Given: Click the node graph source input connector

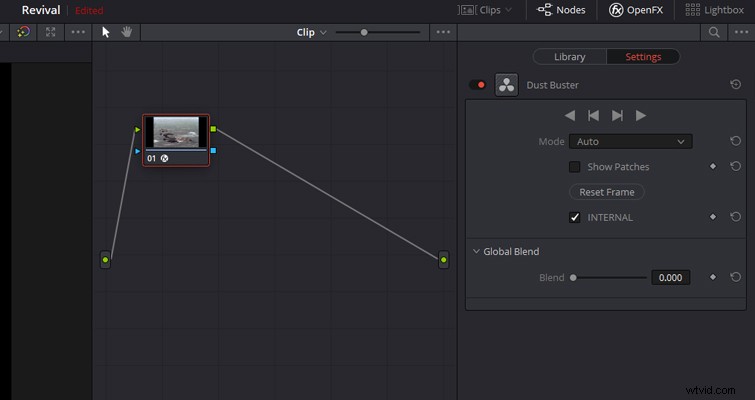Looking at the screenshot, I should 105,260.
